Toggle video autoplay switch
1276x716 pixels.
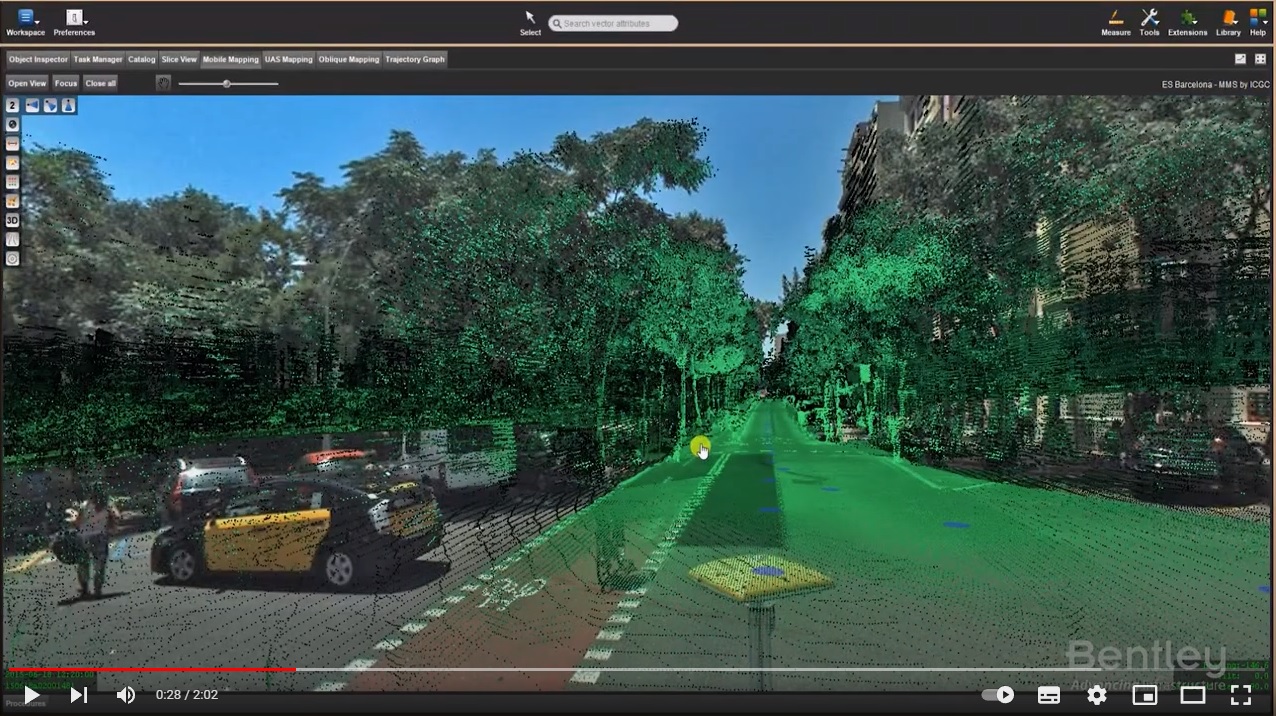pos(997,695)
